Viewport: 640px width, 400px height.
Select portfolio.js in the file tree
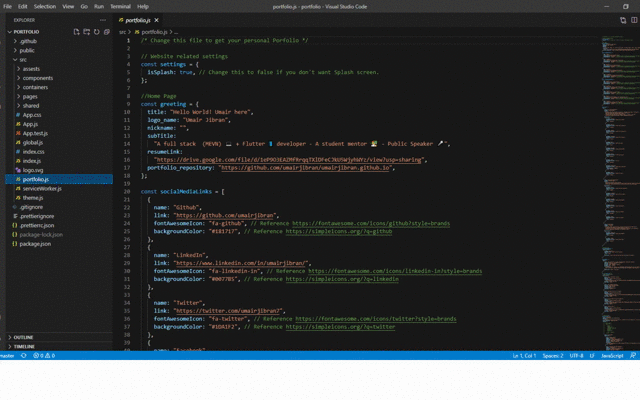coord(59,179)
